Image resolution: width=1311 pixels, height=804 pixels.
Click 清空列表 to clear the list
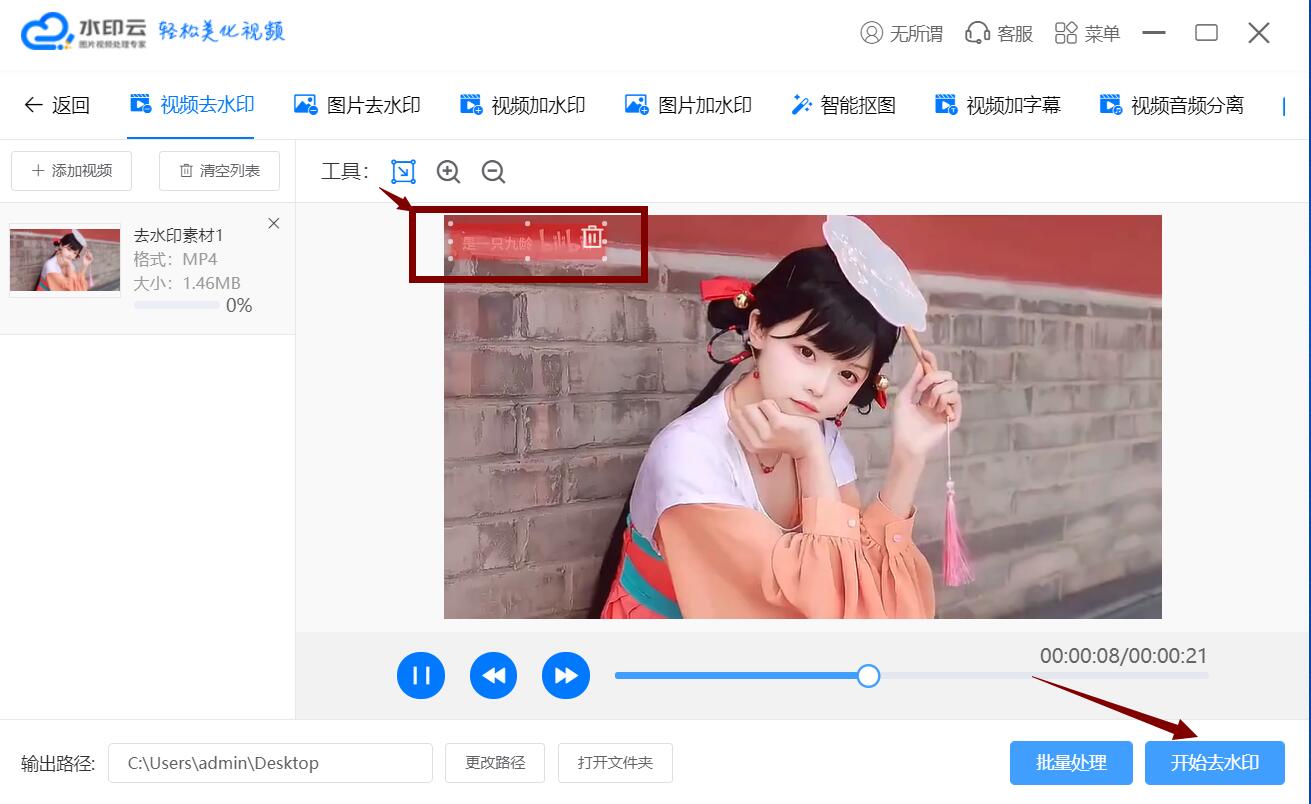tap(219, 171)
